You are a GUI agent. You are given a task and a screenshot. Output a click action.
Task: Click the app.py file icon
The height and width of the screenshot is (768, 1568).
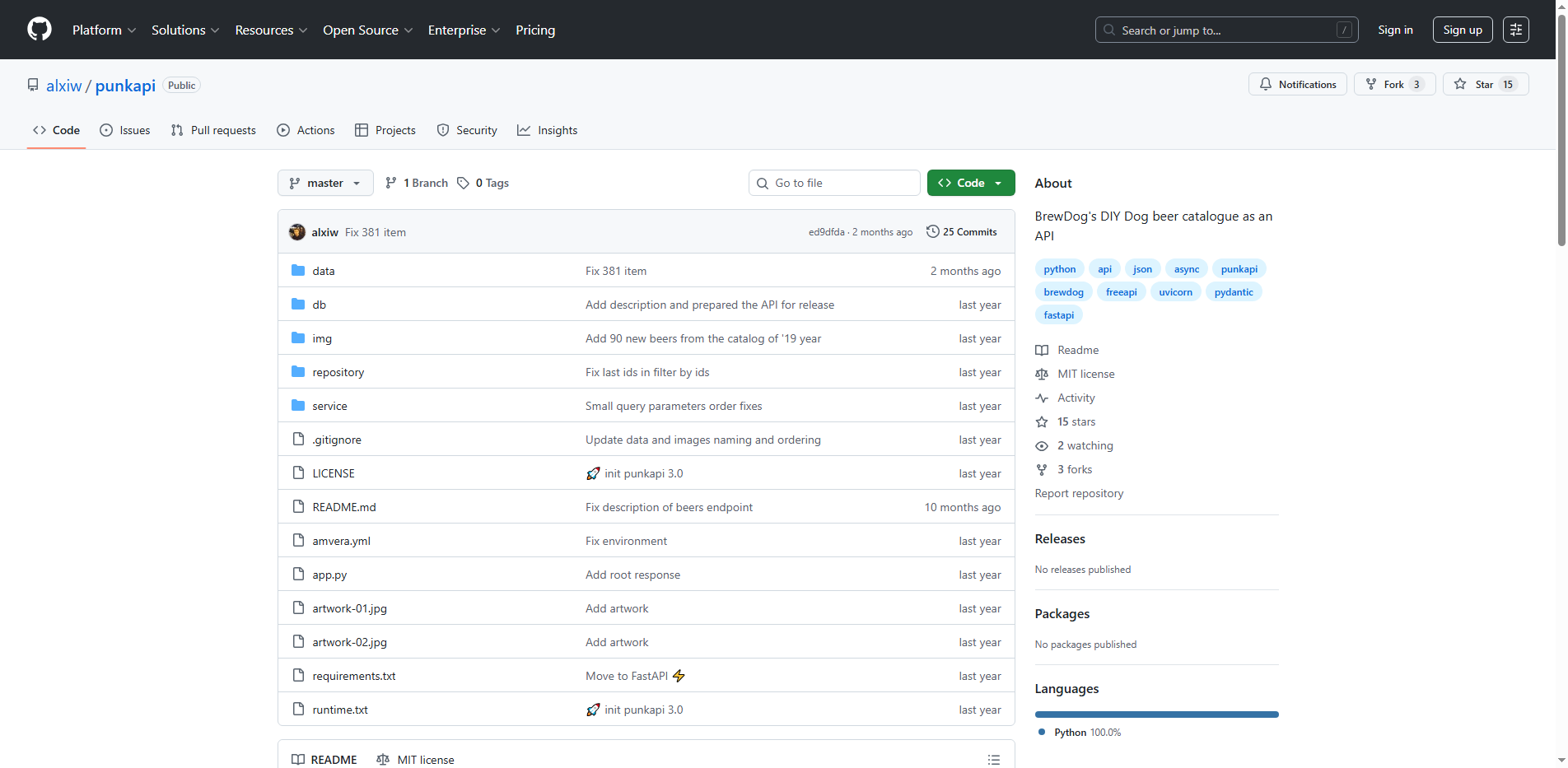pos(298,575)
